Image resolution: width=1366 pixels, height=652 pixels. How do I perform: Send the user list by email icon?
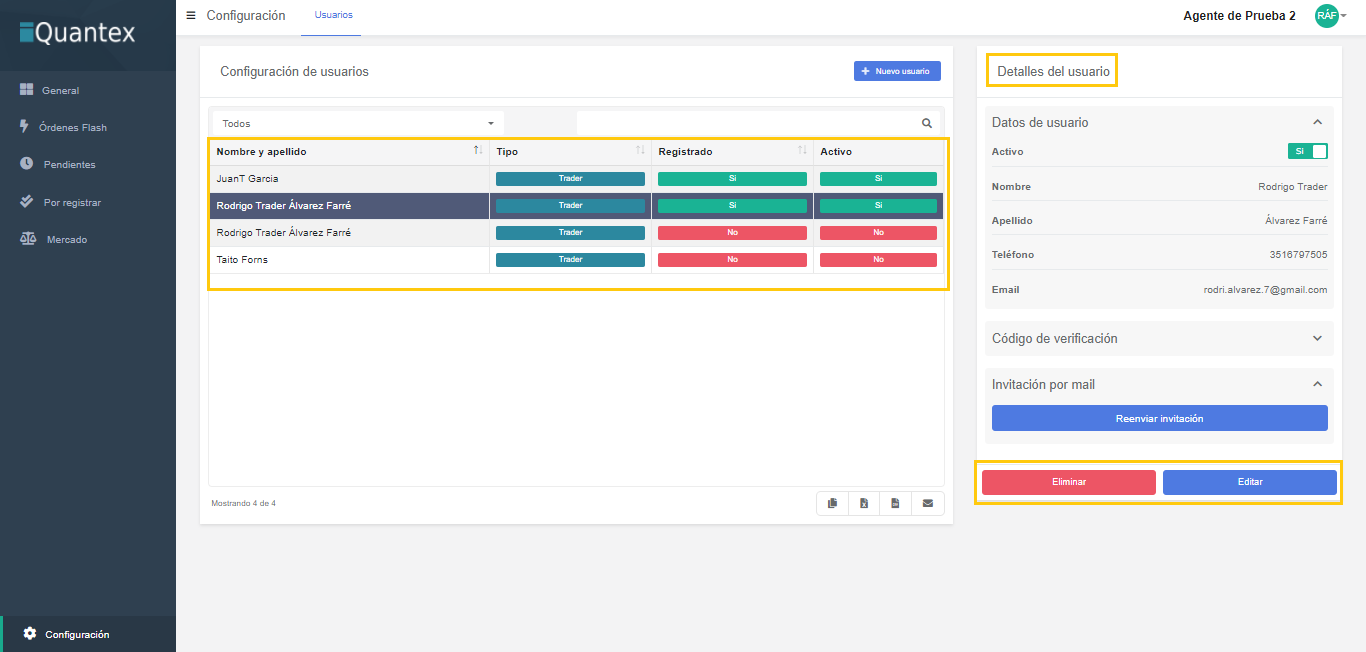927,503
